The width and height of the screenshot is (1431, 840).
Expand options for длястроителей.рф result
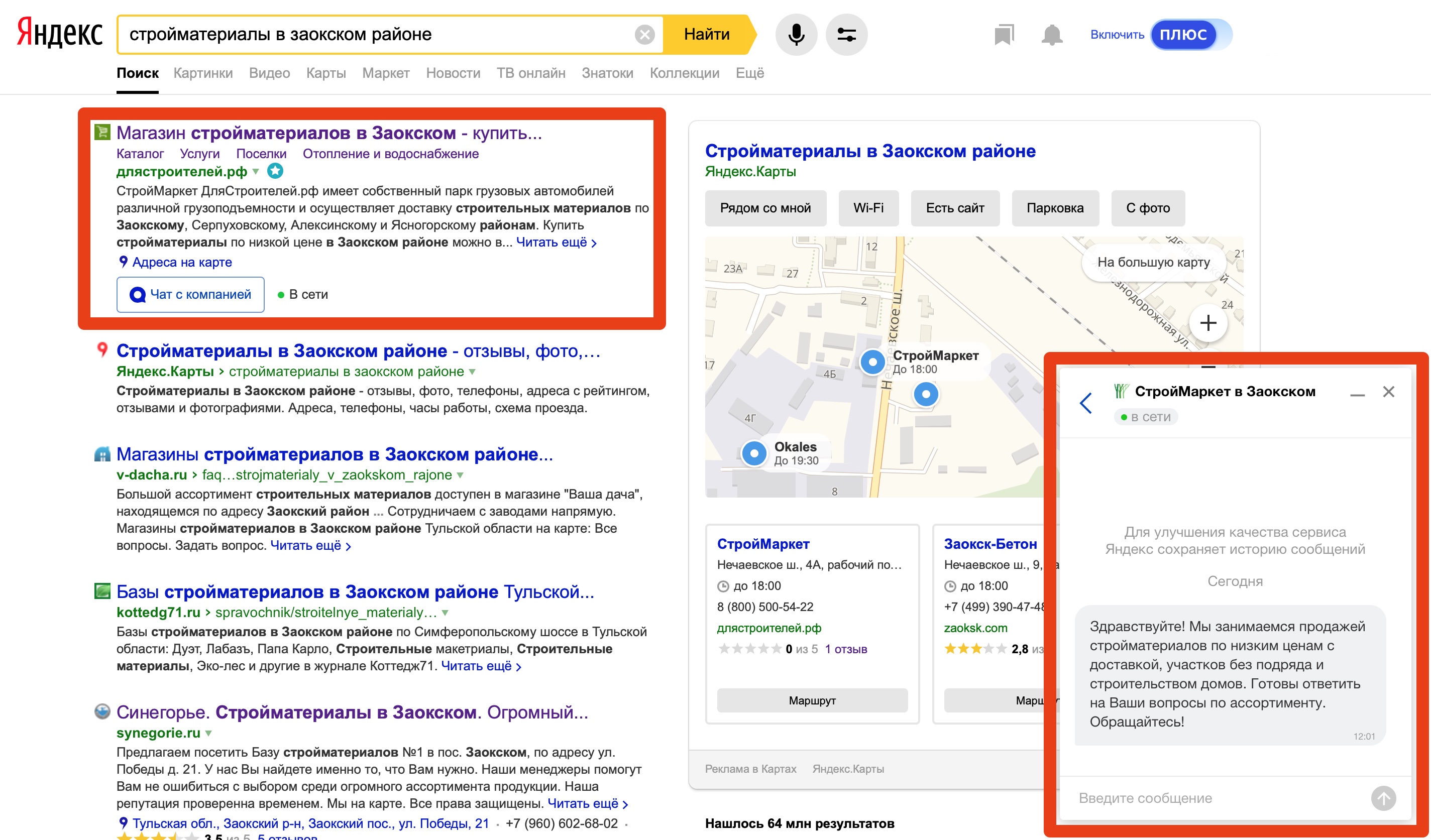click(x=256, y=171)
